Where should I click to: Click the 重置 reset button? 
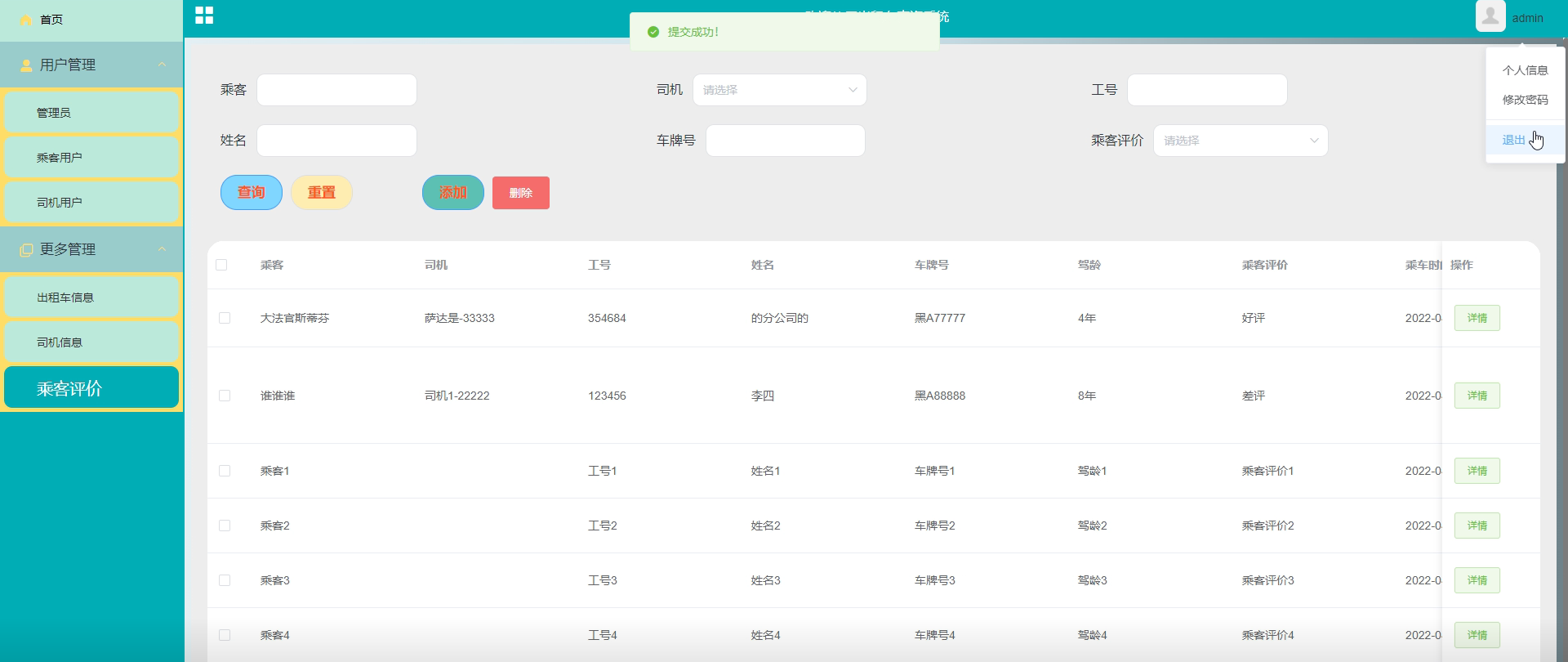[322, 193]
